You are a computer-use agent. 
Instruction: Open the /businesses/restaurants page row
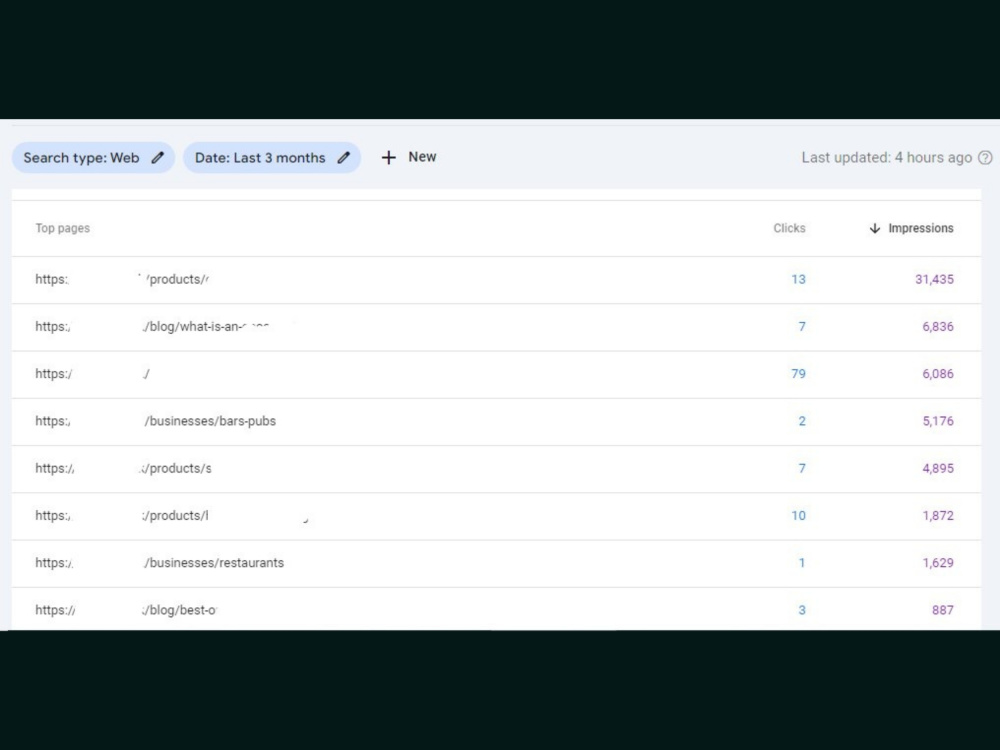tap(496, 563)
